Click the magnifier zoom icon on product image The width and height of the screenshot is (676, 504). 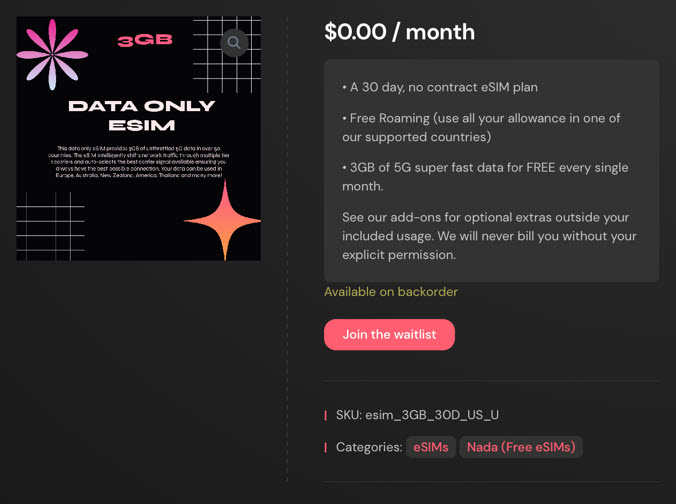point(234,43)
